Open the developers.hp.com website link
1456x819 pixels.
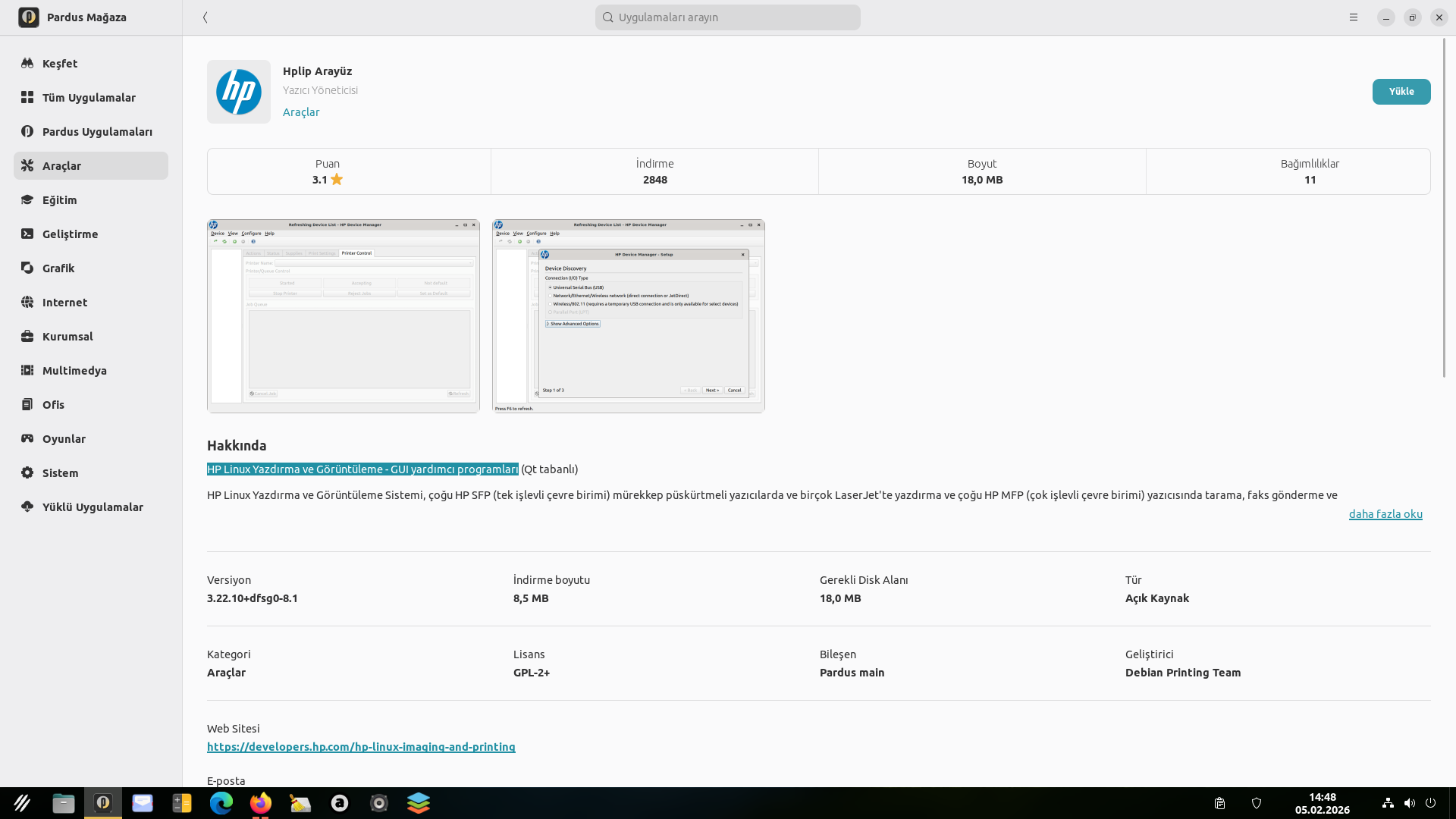[x=361, y=747]
